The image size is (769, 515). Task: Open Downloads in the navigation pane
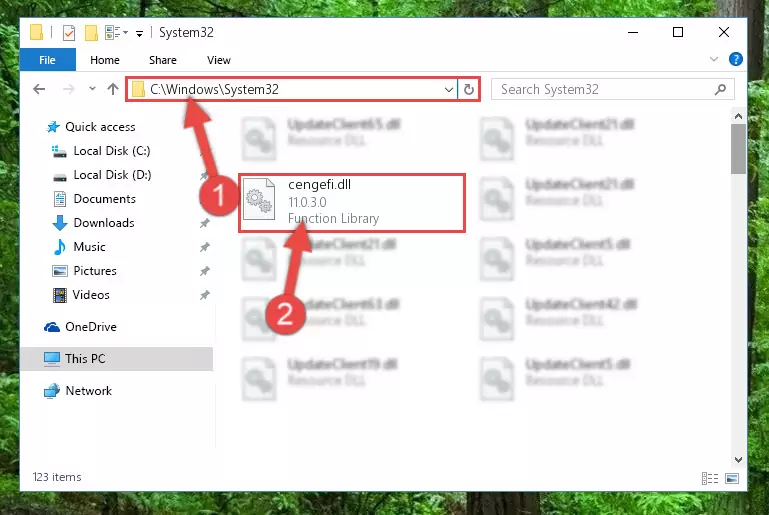[x=104, y=223]
